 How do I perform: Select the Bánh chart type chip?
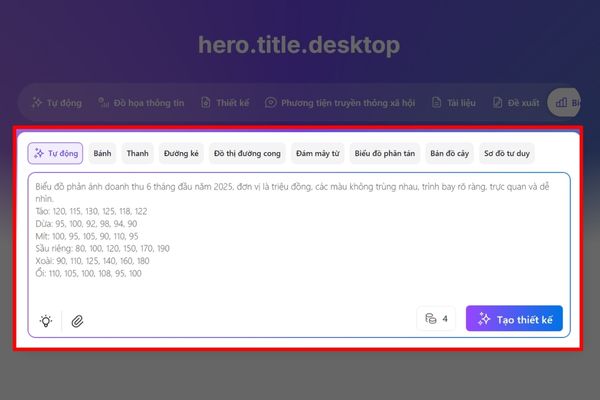pyautogui.click(x=102, y=153)
